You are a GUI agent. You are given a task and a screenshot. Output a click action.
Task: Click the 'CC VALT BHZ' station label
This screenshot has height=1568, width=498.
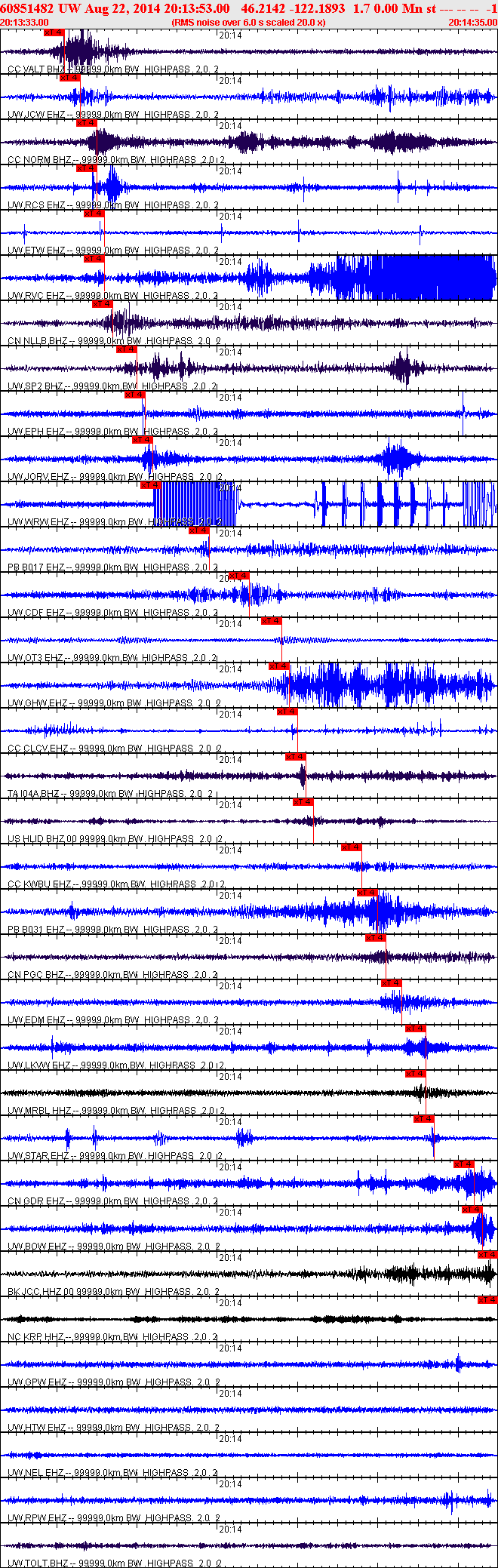[x=36, y=69]
